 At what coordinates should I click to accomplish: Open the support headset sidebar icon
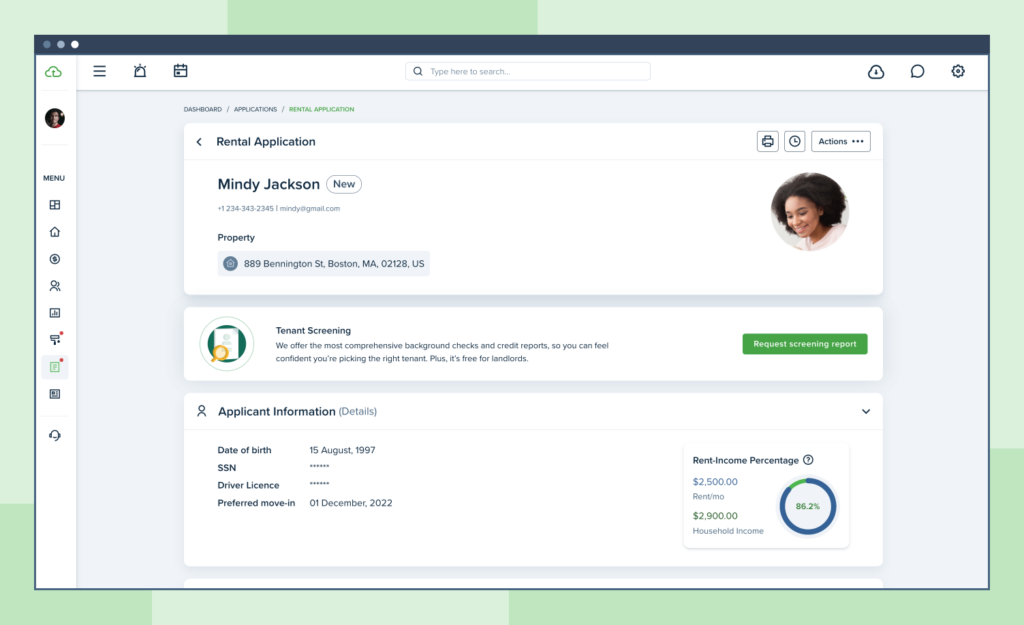55,435
